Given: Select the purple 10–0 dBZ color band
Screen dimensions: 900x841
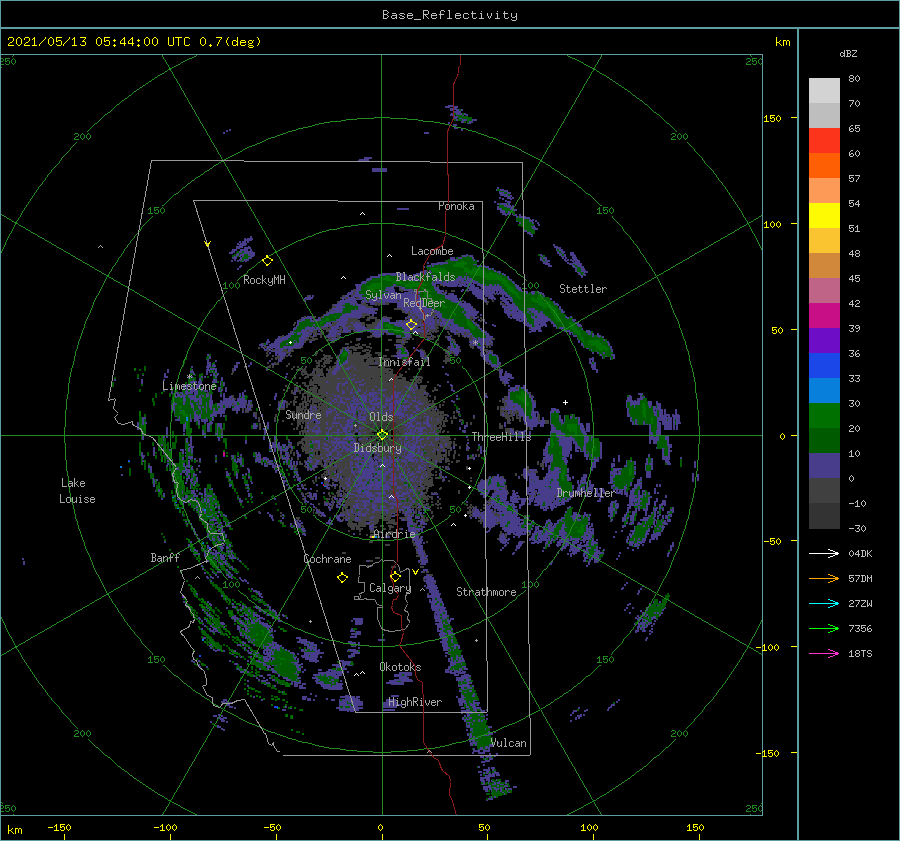Looking at the screenshot, I should click(x=824, y=466).
